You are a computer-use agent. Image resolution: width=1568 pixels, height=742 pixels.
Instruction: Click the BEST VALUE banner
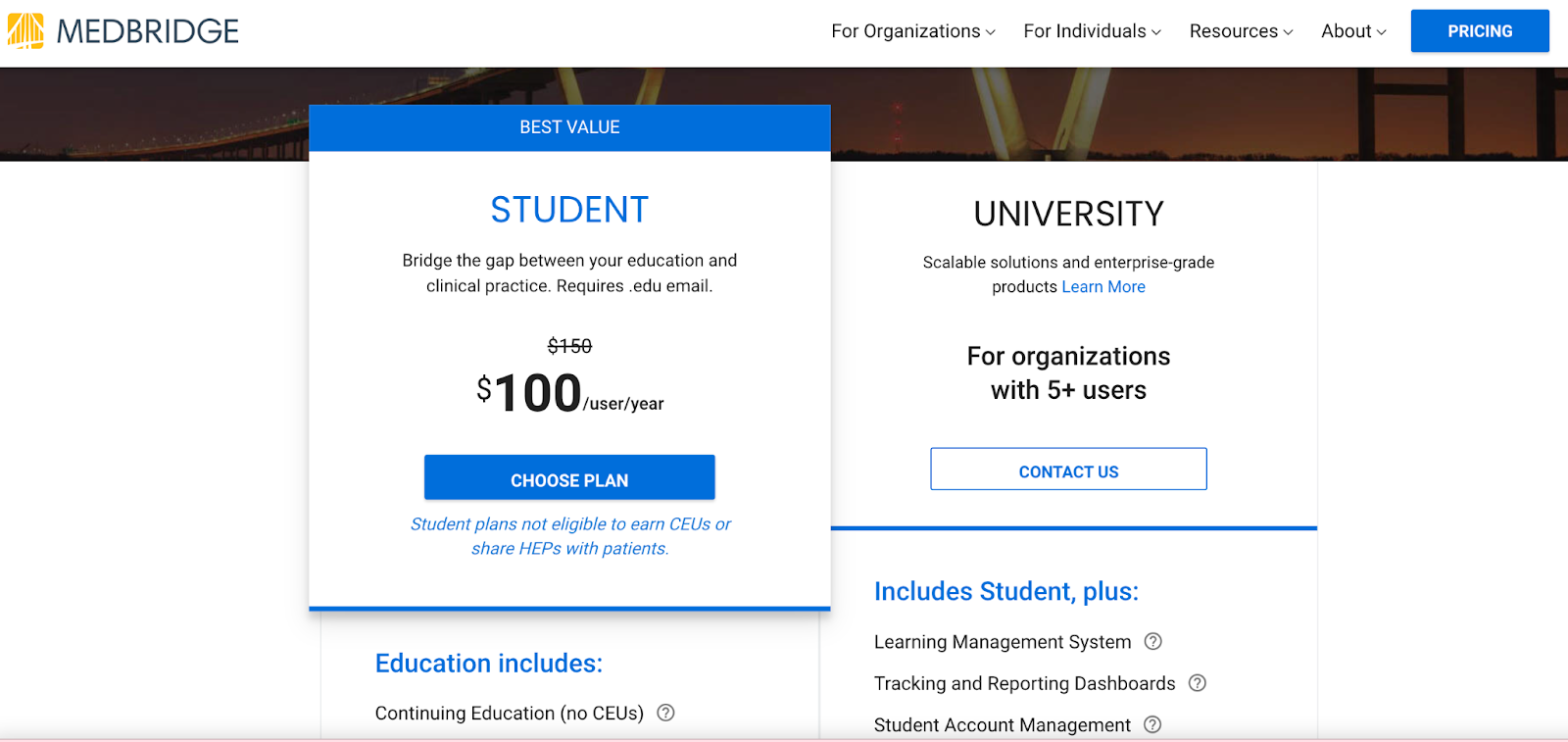[569, 127]
